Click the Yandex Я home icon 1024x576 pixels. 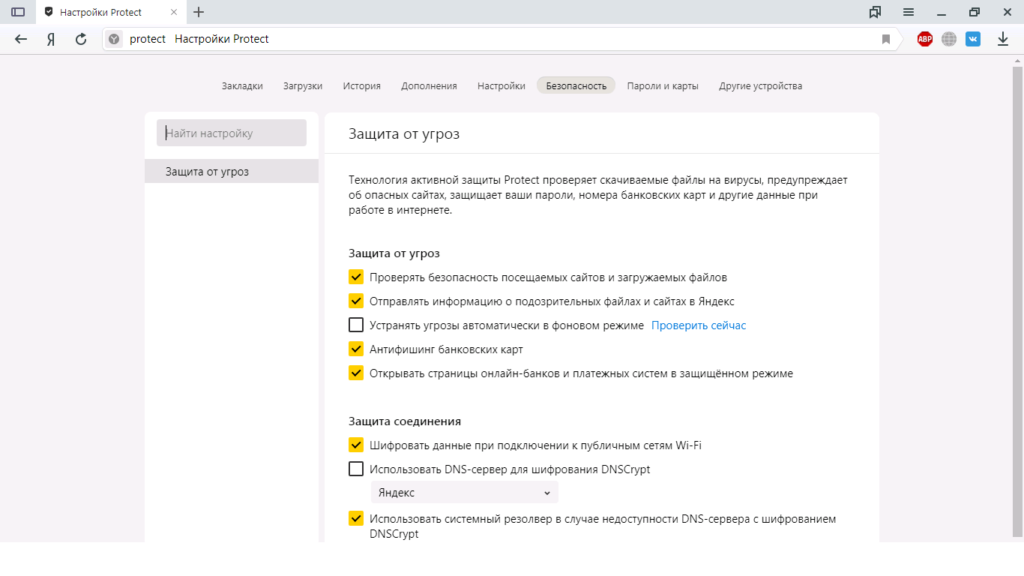coord(51,39)
